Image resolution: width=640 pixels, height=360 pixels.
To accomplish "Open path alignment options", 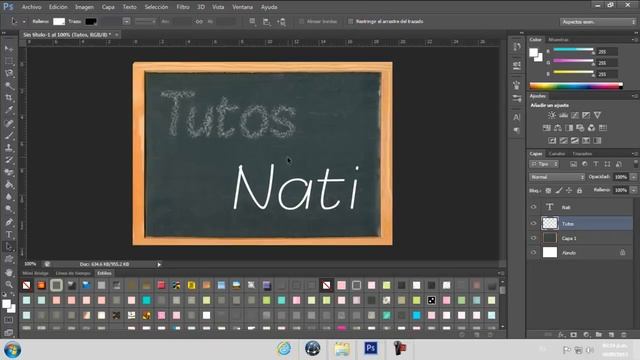I will click(x=267, y=22).
